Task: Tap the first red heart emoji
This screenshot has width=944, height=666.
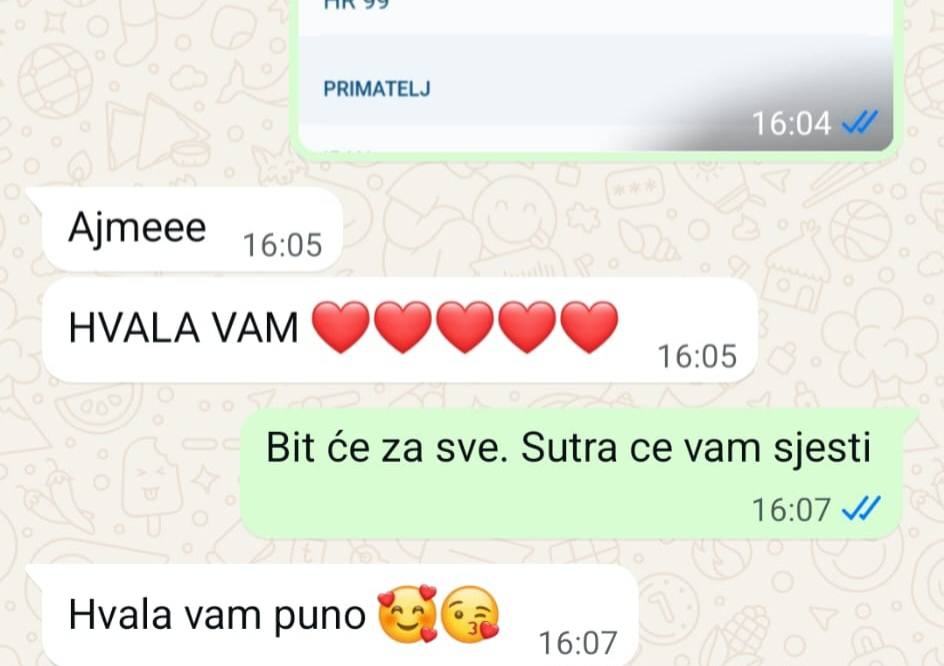Action: click(341, 326)
